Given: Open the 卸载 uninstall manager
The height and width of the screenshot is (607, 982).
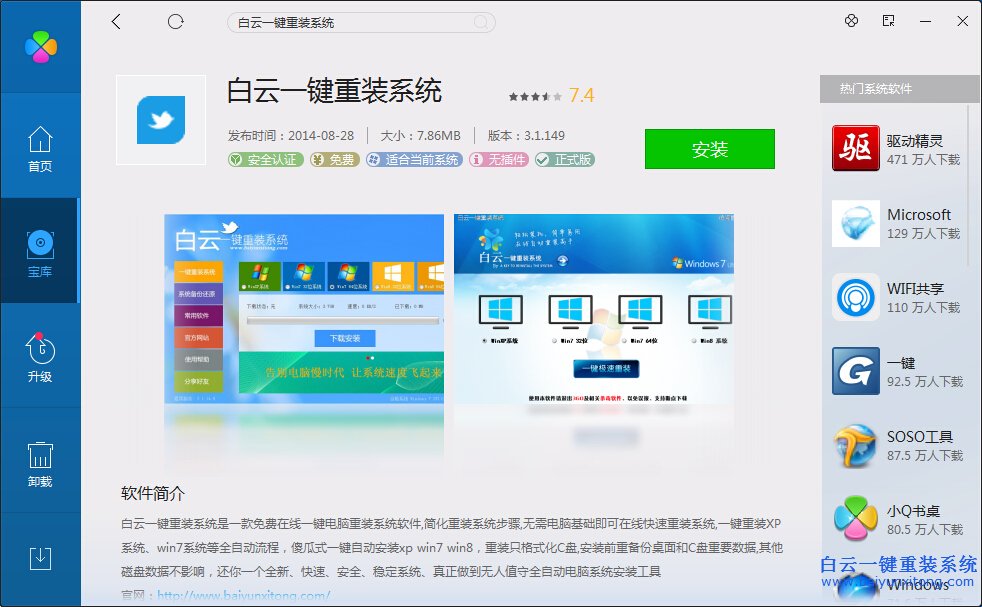Looking at the screenshot, I should [40, 463].
